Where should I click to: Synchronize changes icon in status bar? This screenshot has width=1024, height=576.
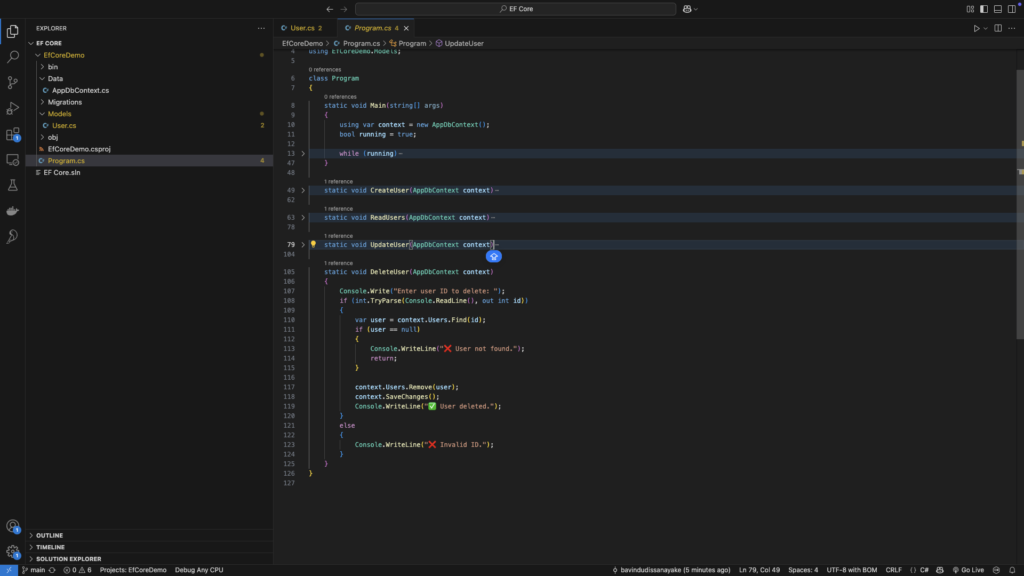[52, 570]
